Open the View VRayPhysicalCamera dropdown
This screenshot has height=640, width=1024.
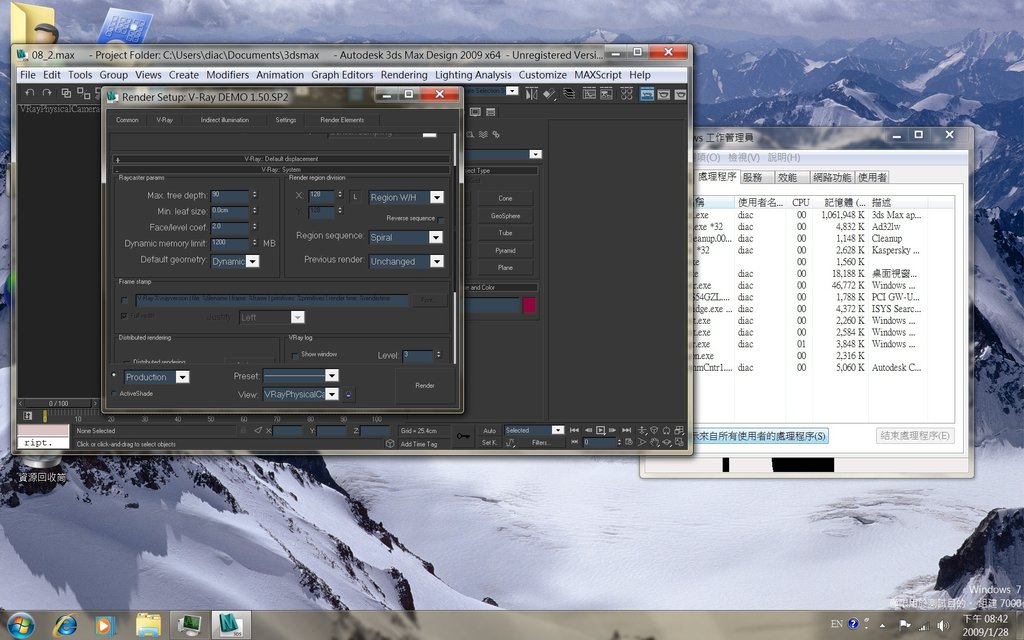pyautogui.click(x=300, y=394)
